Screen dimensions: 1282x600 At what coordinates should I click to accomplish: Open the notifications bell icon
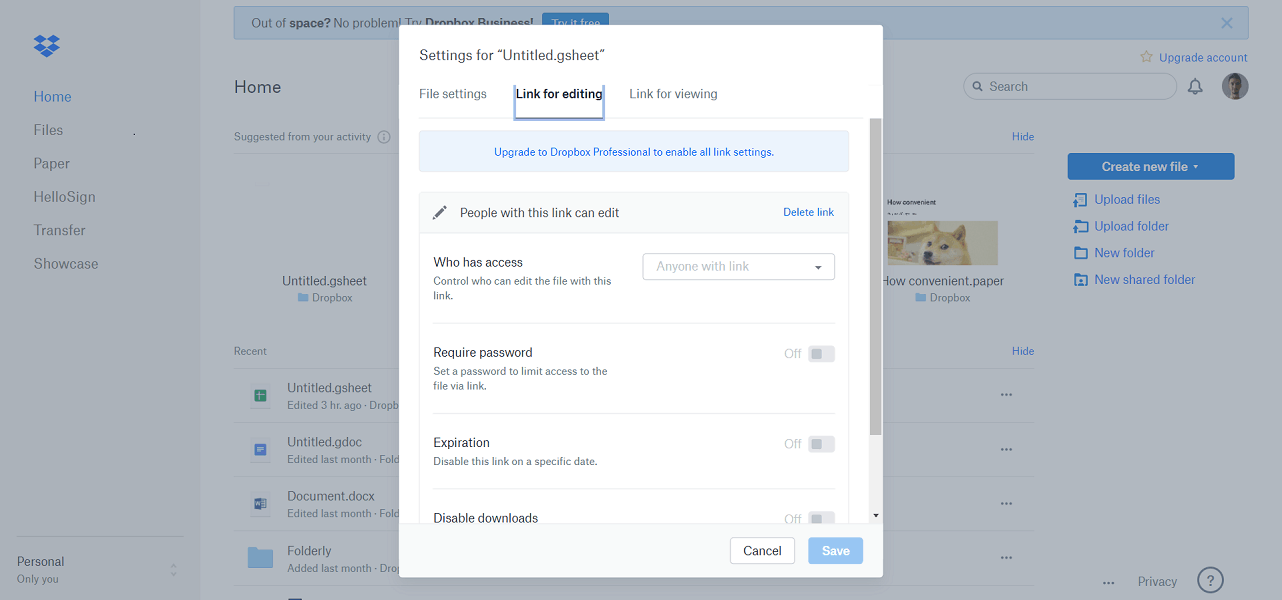[1195, 87]
